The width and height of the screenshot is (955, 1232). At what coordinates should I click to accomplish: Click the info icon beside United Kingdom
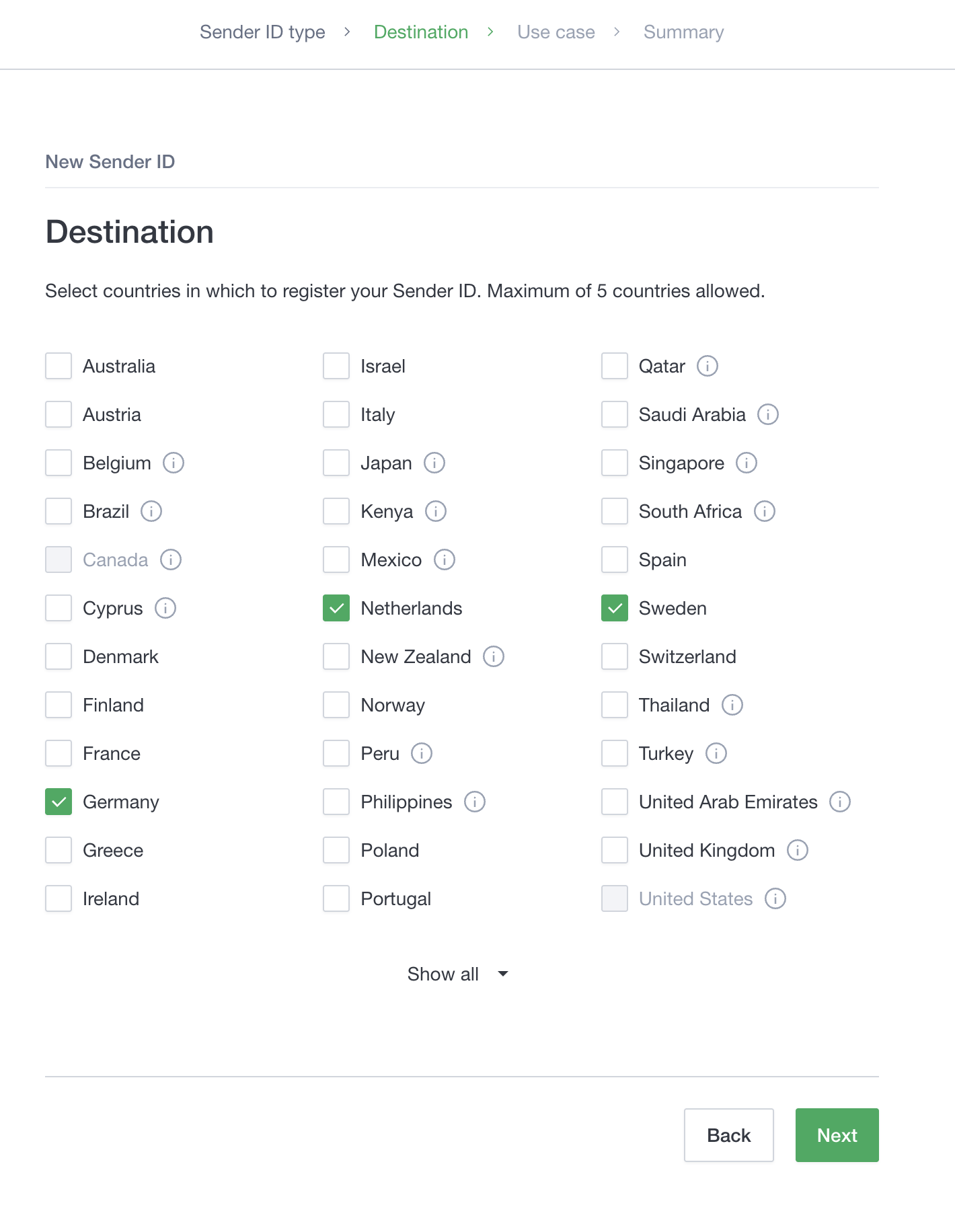tap(797, 851)
